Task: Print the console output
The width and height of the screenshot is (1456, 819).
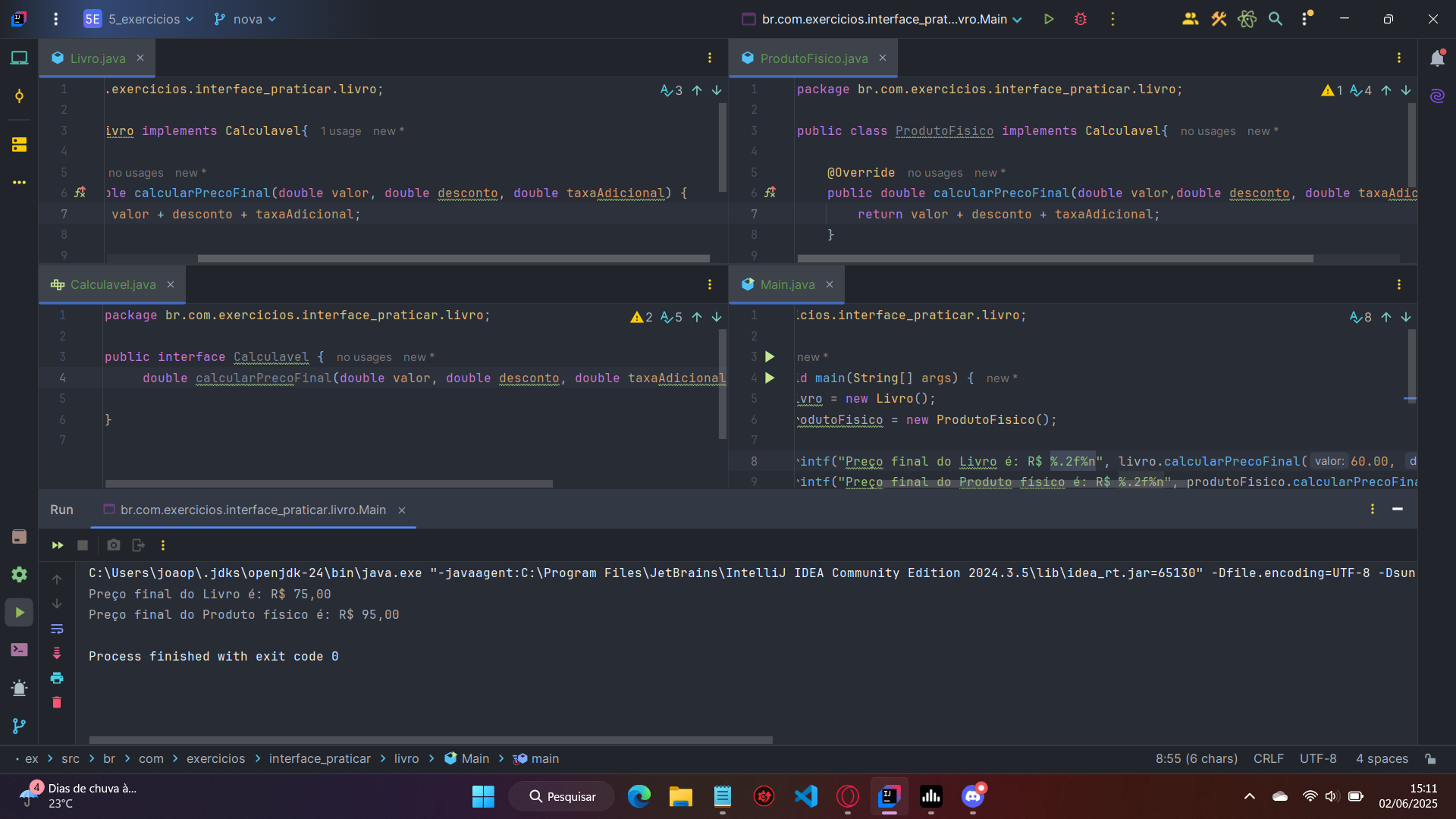Action: tap(57, 678)
